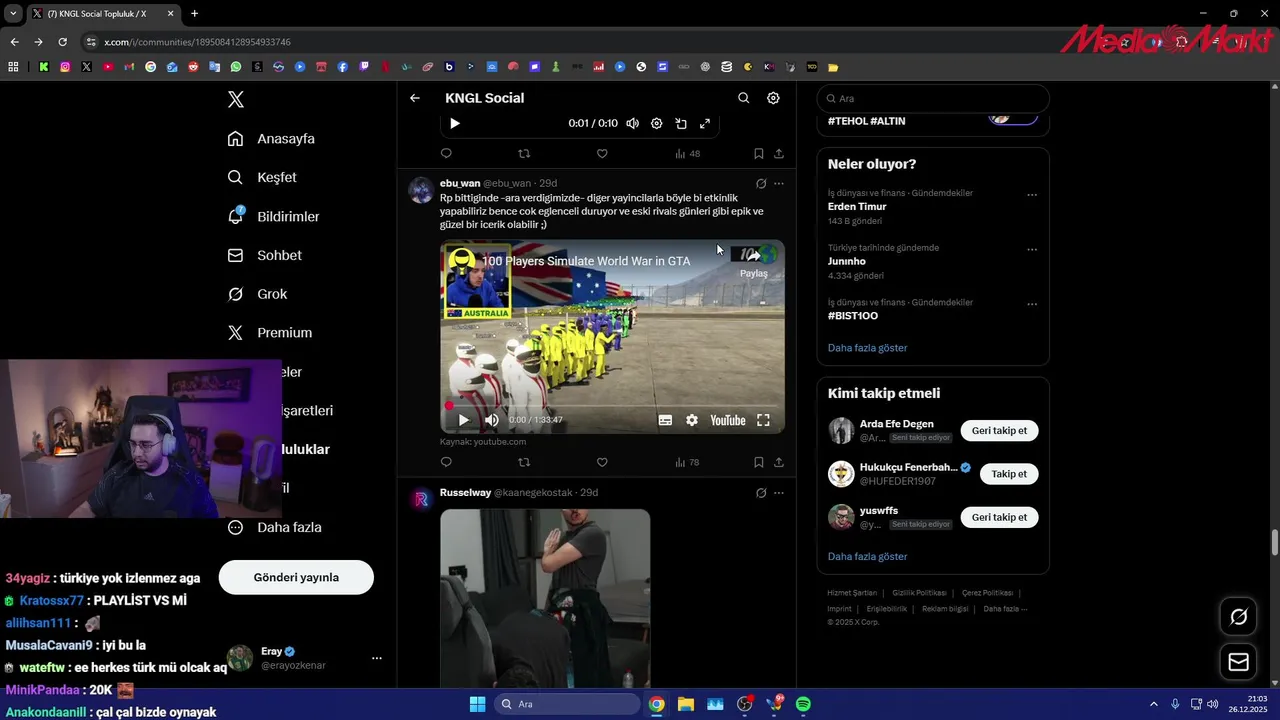
Task: Open Spotify from the taskbar
Action: [x=803, y=704]
